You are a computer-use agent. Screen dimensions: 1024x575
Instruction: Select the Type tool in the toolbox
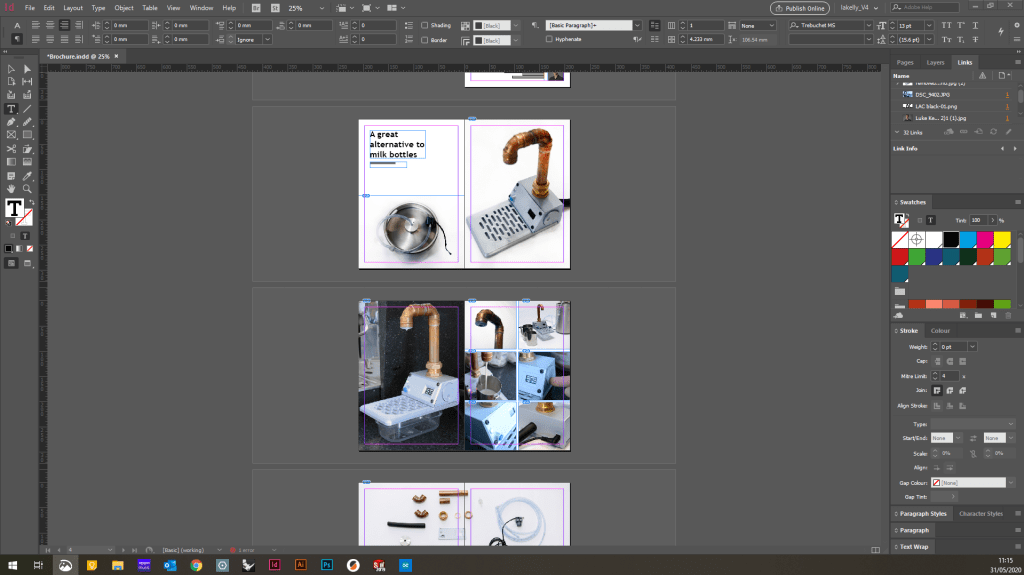click(x=11, y=108)
